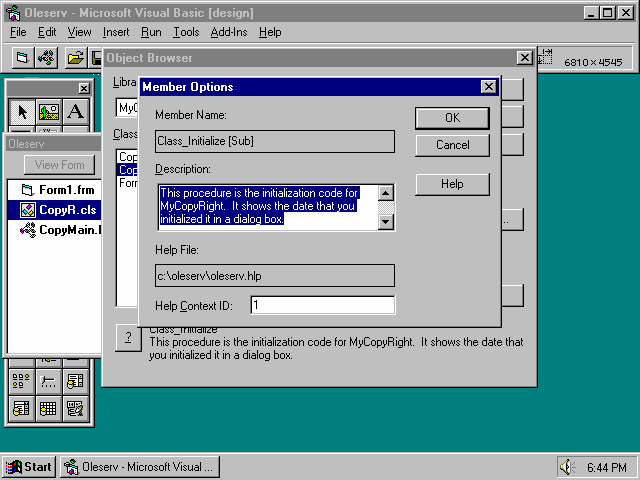
Task: Click the question mark button in Object Browser
Action: (x=128, y=338)
